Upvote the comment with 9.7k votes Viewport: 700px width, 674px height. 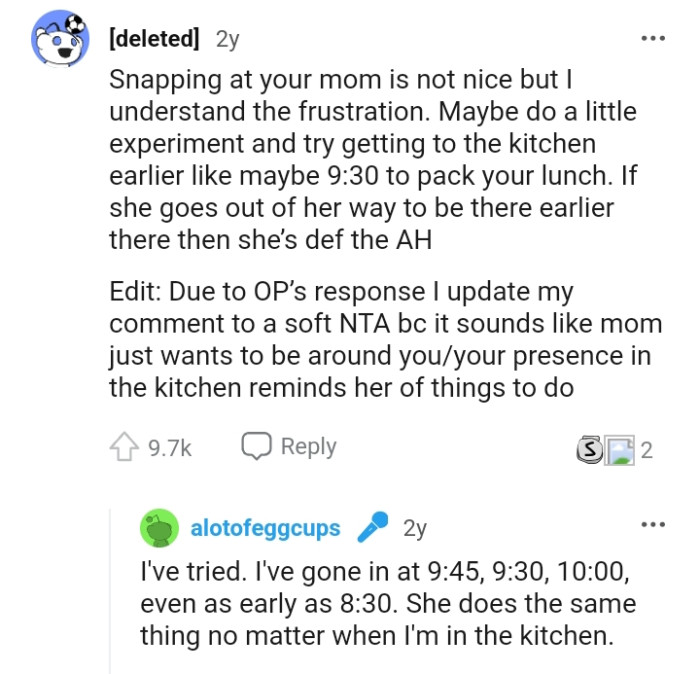(x=125, y=447)
